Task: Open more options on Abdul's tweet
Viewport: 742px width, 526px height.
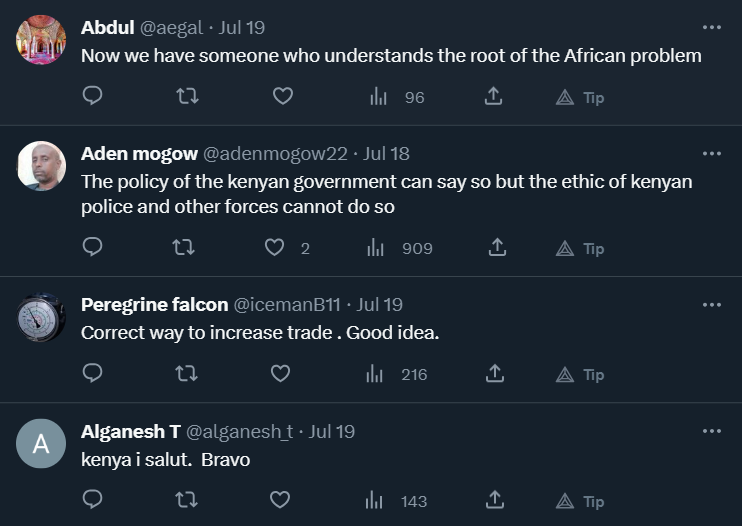Action: 711,27
